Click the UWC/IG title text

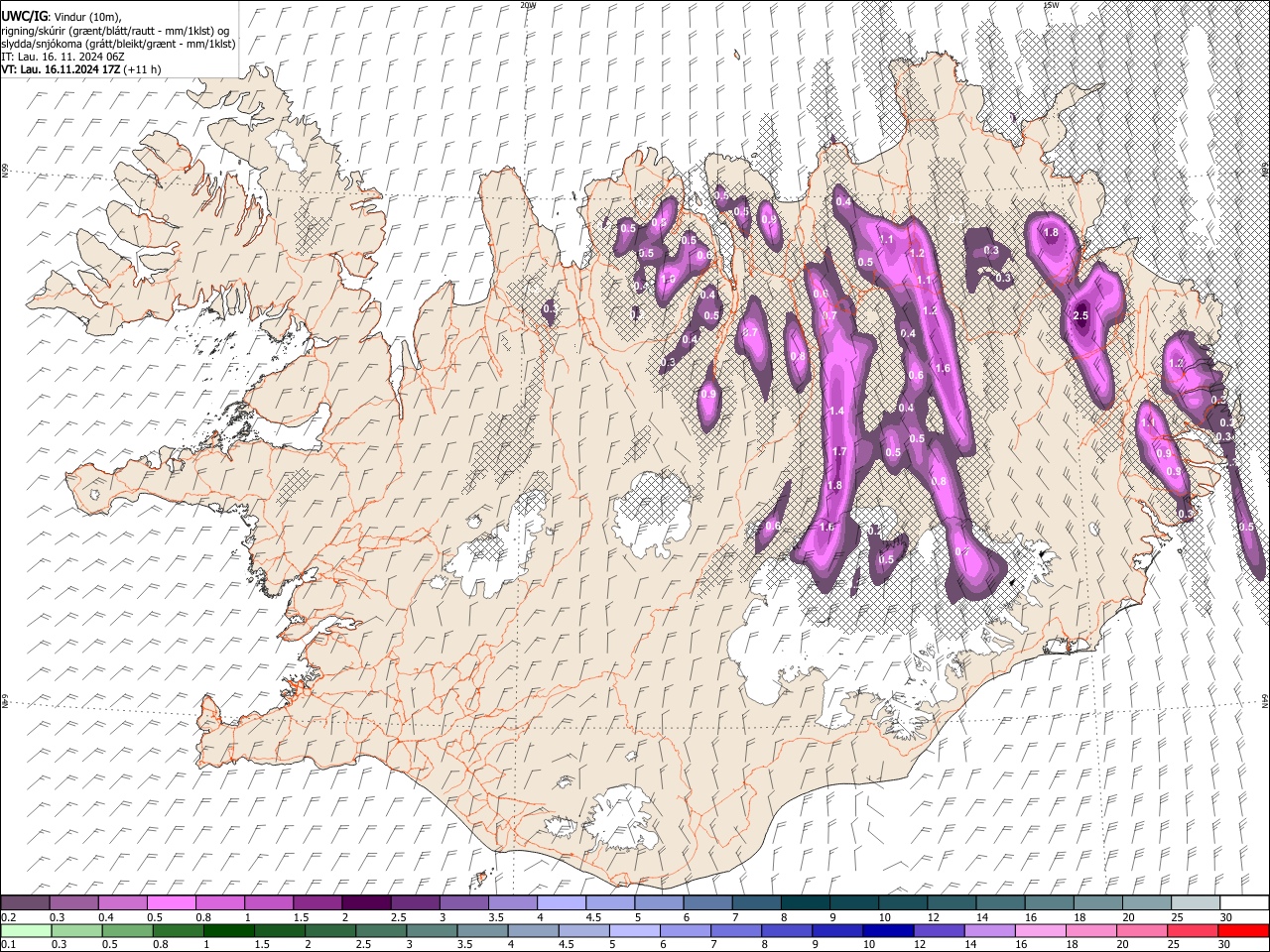(x=24, y=16)
